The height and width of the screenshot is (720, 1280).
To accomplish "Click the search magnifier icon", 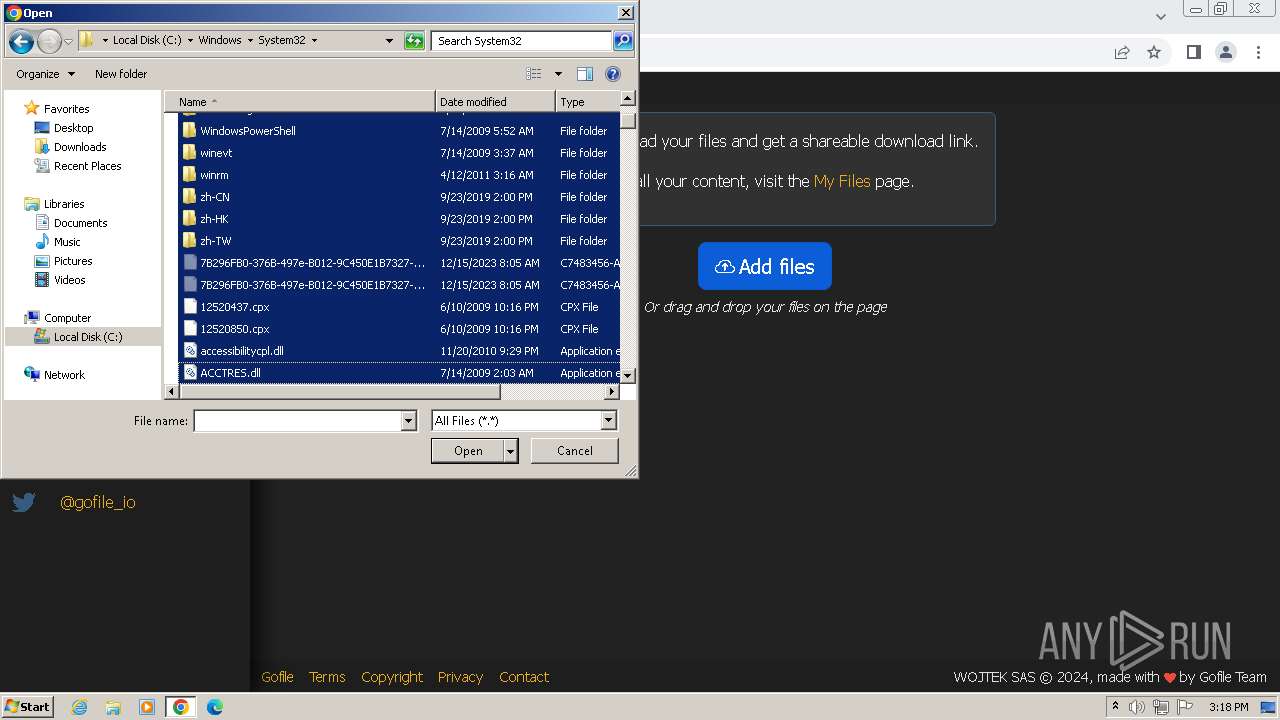I will pos(623,41).
